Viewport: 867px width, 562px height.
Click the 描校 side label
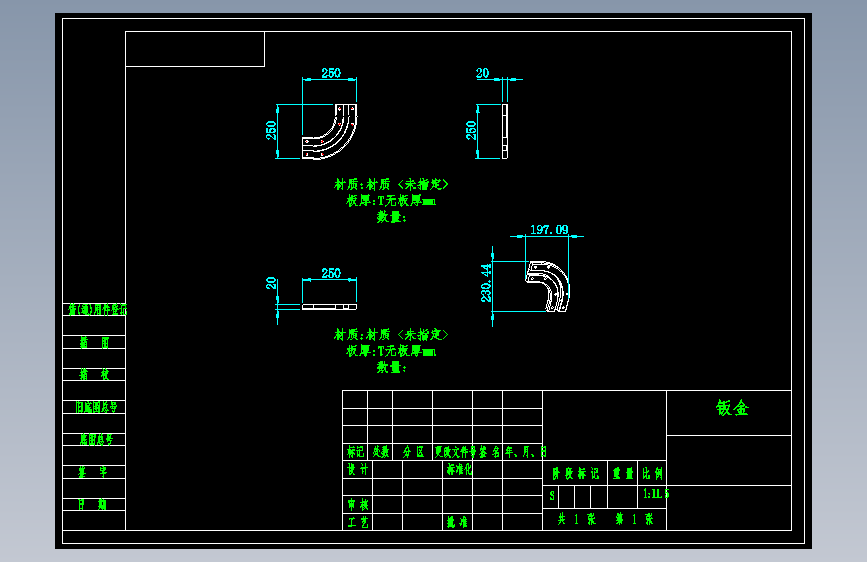click(94, 374)
